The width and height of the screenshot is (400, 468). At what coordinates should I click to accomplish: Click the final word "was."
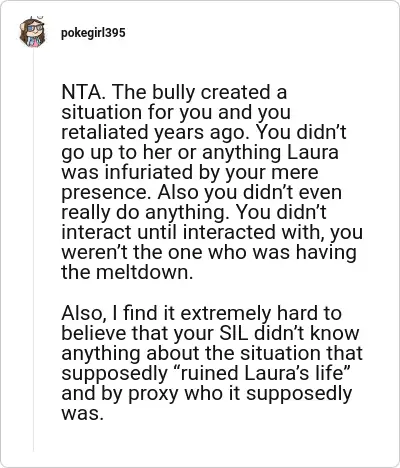[81, 414]
